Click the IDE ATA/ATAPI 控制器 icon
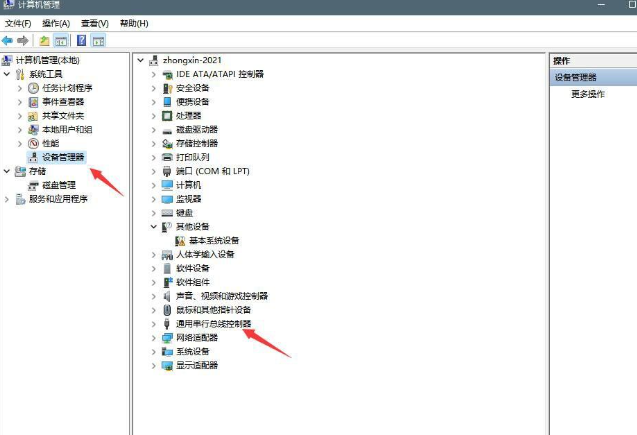The image size is (637, 435). pos(167,74)
